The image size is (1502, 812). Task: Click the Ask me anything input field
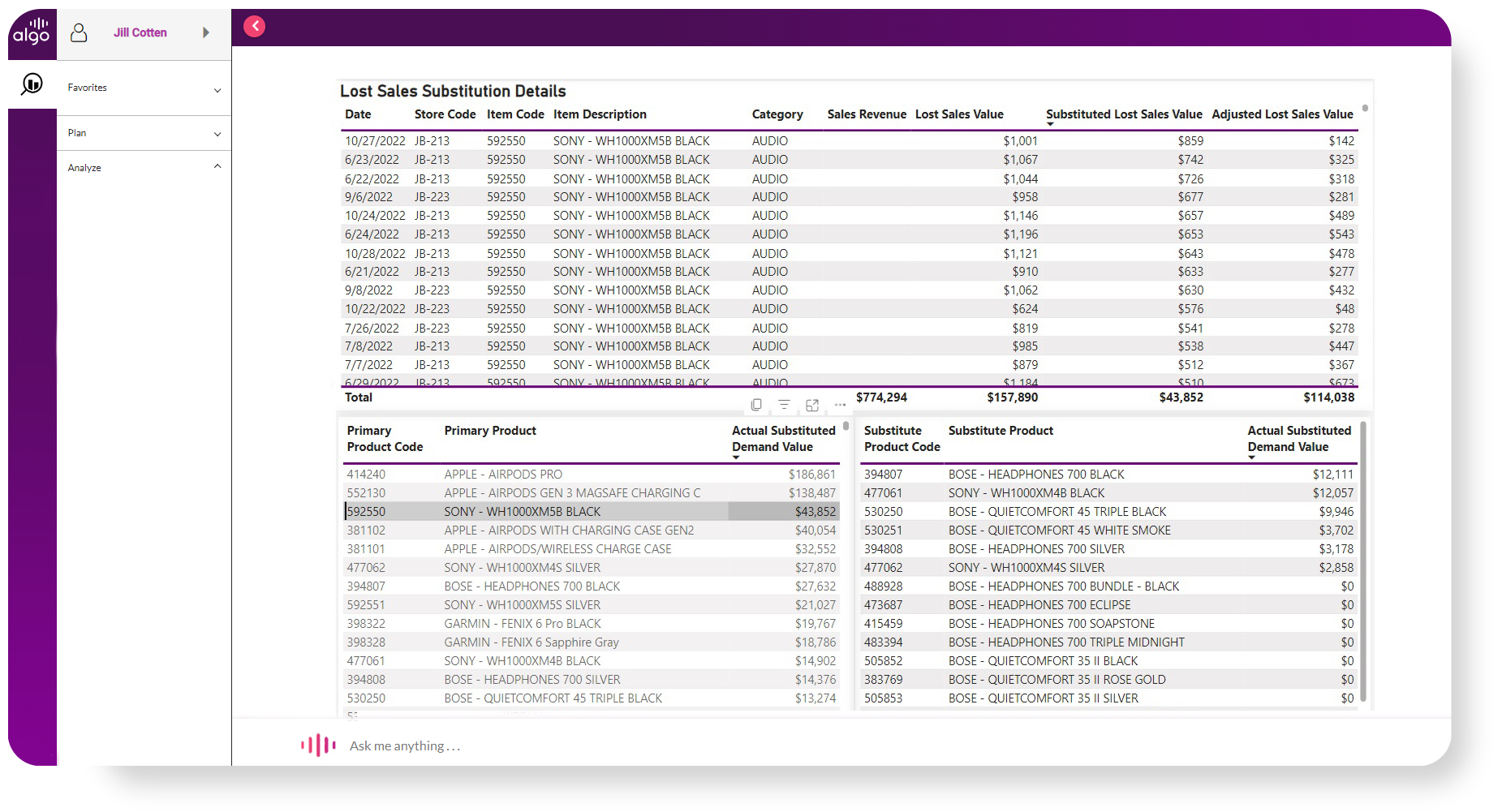(x=405, y=745)
